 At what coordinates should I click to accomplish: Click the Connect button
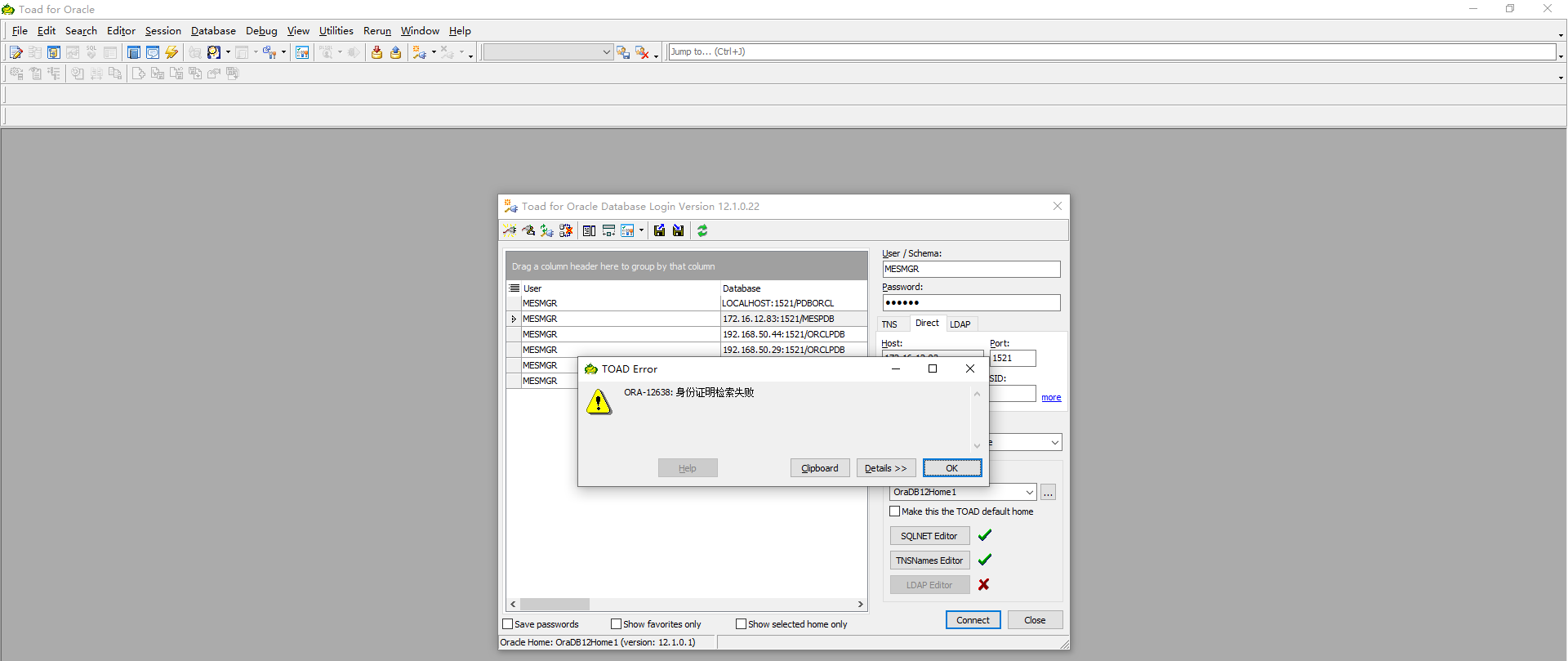click(973, 620)
